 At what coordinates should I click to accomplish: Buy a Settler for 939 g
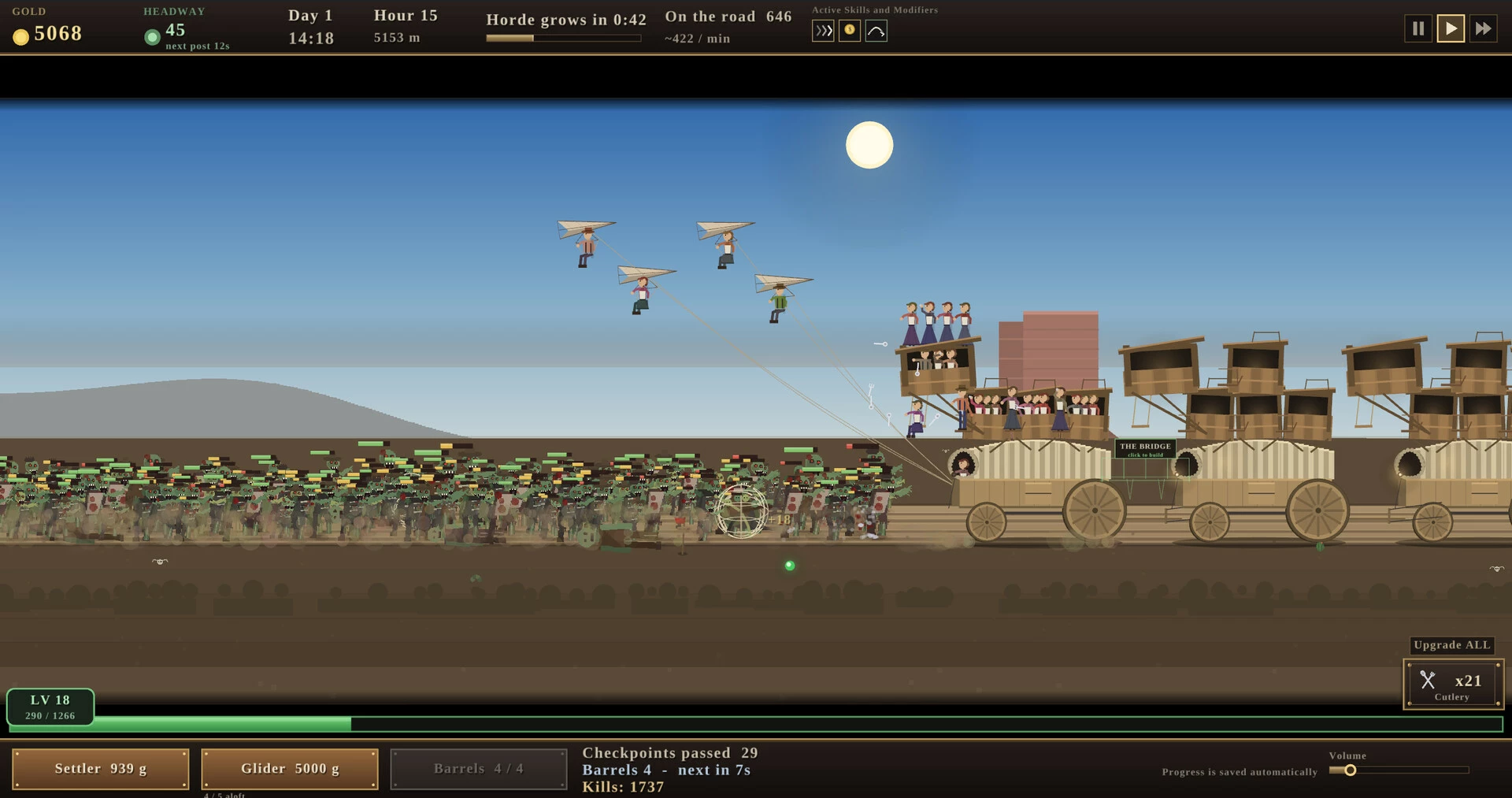click(101, 769)
